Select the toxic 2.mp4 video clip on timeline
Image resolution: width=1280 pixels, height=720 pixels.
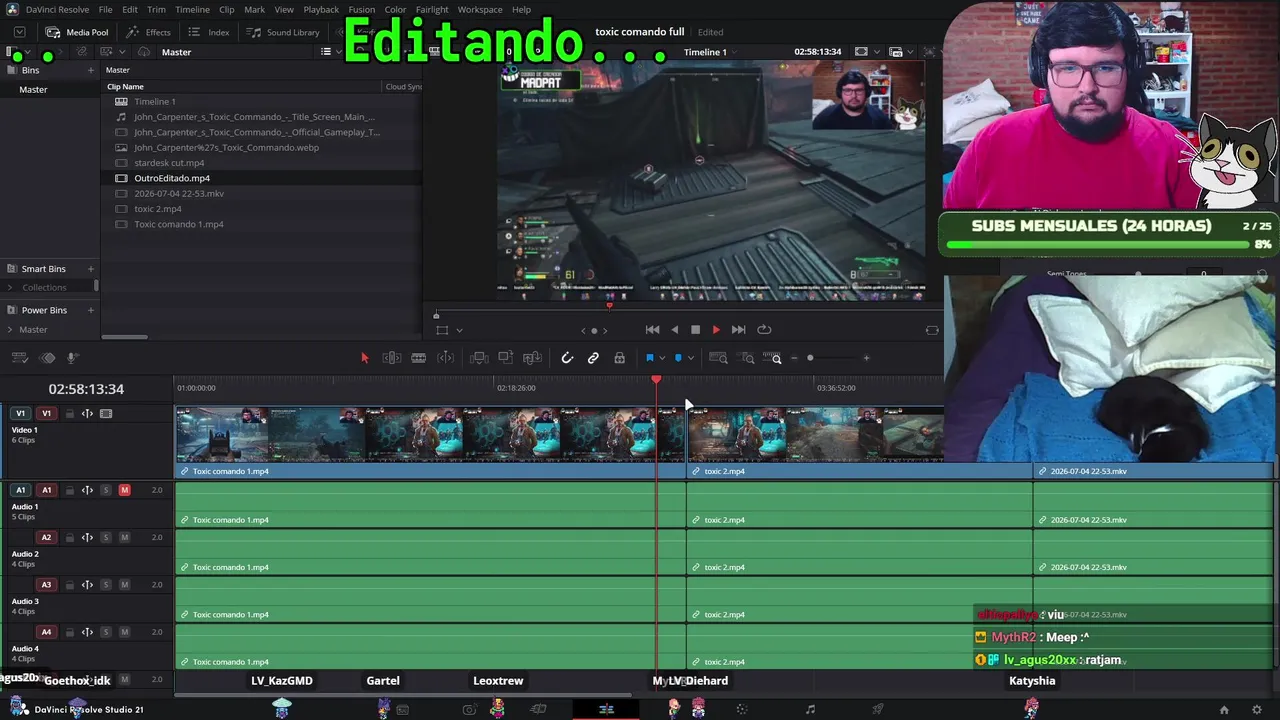pos(859,441)
